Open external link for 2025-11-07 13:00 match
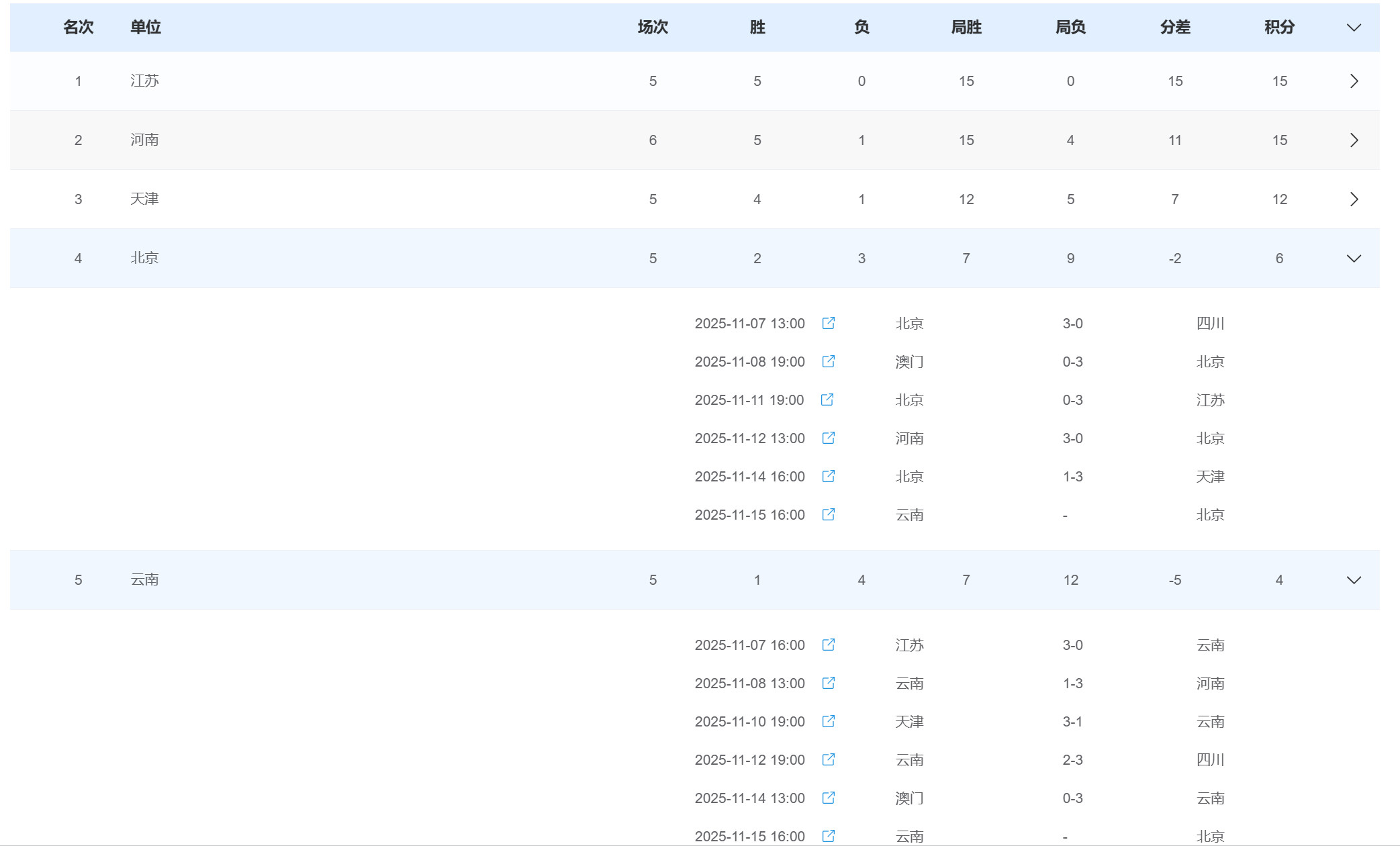The height and width of the screenshot is (846, 1400). coord(829,323)
